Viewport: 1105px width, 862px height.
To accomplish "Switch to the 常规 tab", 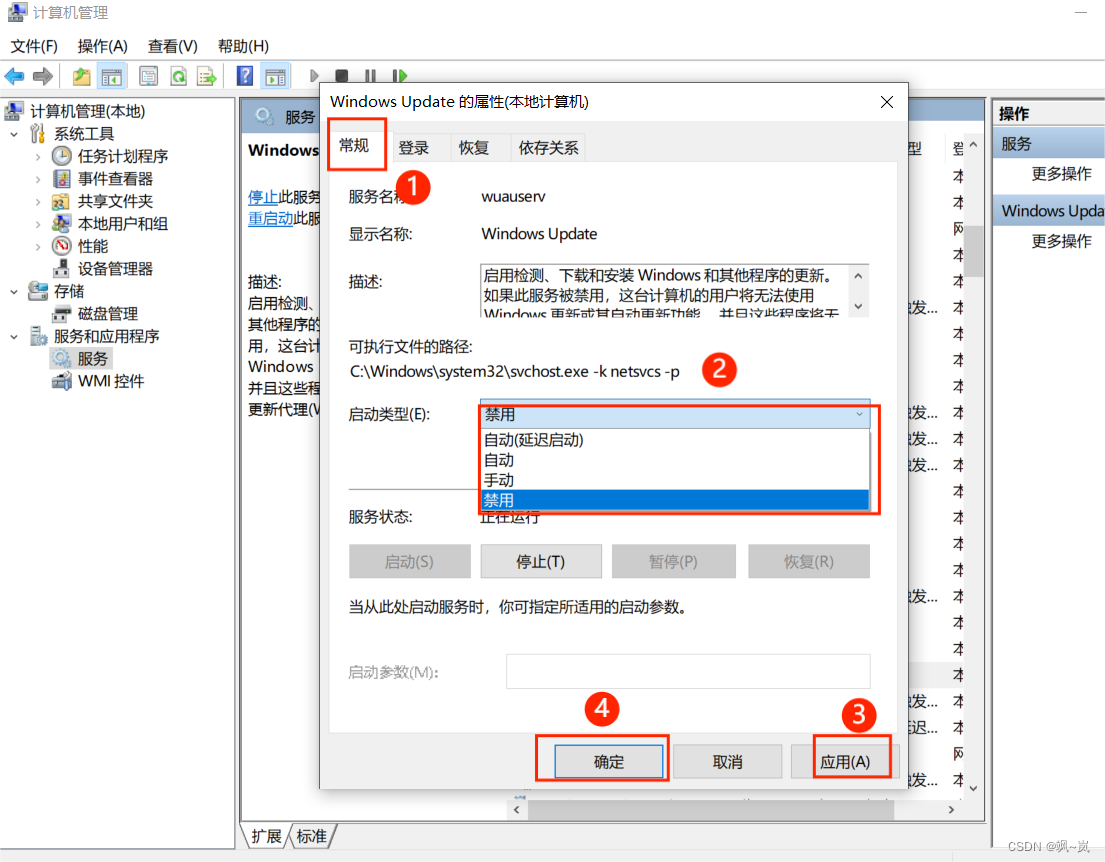I will click(354, 145).
